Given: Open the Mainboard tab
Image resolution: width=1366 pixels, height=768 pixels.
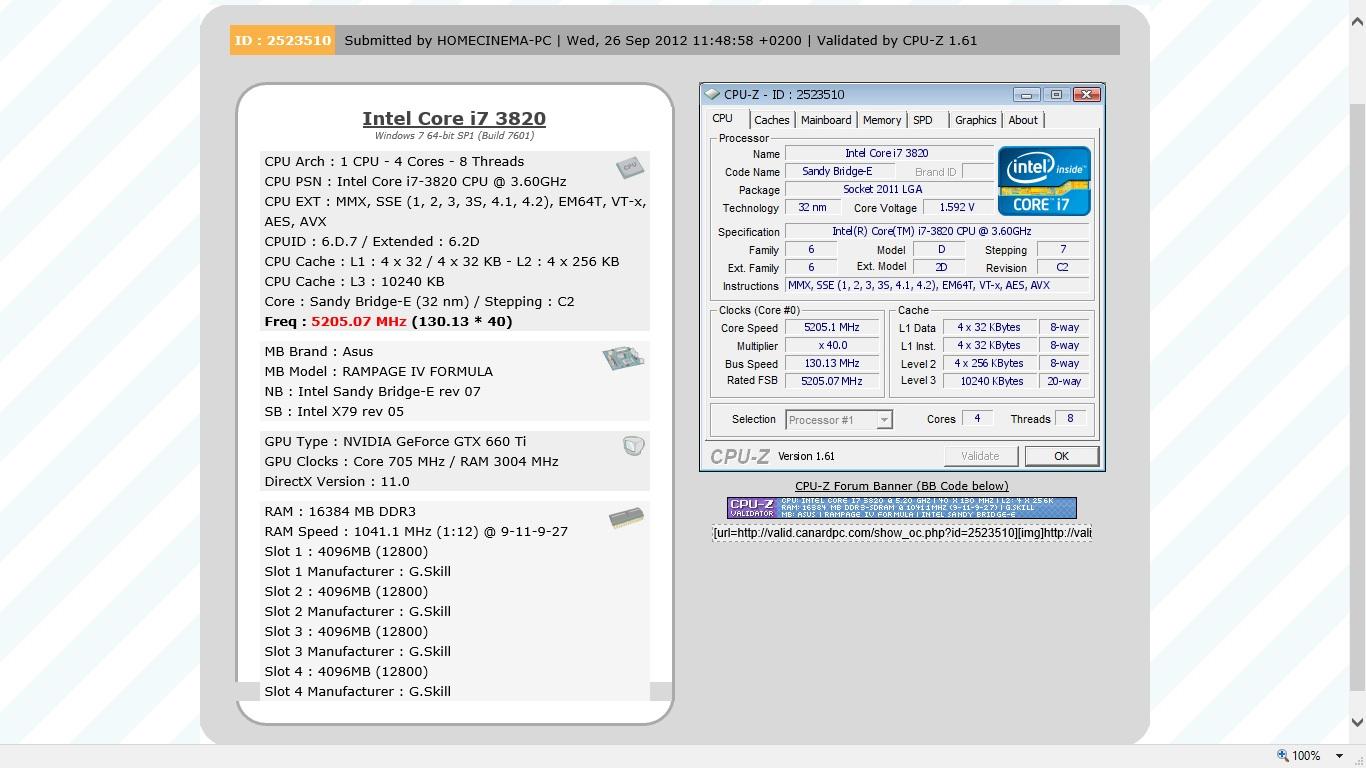Looking at the screenshot, I should [x=826, y=120].
